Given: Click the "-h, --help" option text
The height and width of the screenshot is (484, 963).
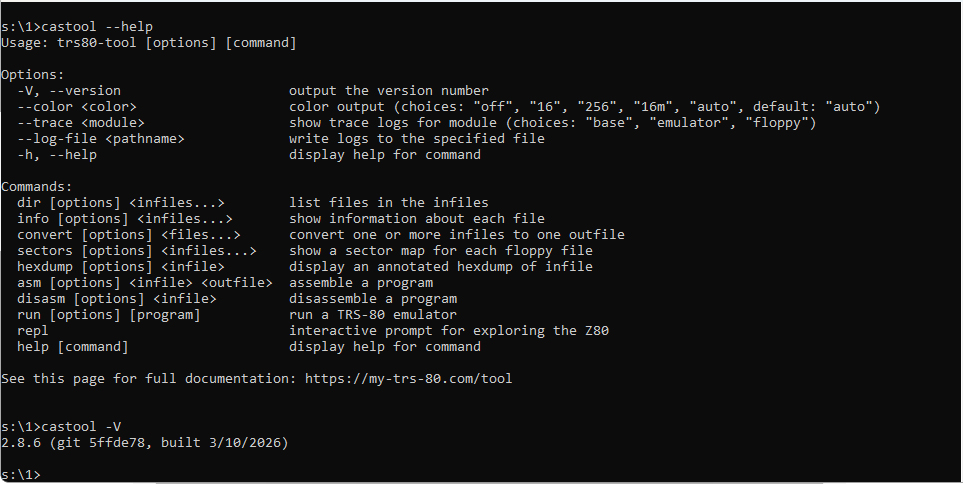Looking at the screenshot, I should (57, 155).
